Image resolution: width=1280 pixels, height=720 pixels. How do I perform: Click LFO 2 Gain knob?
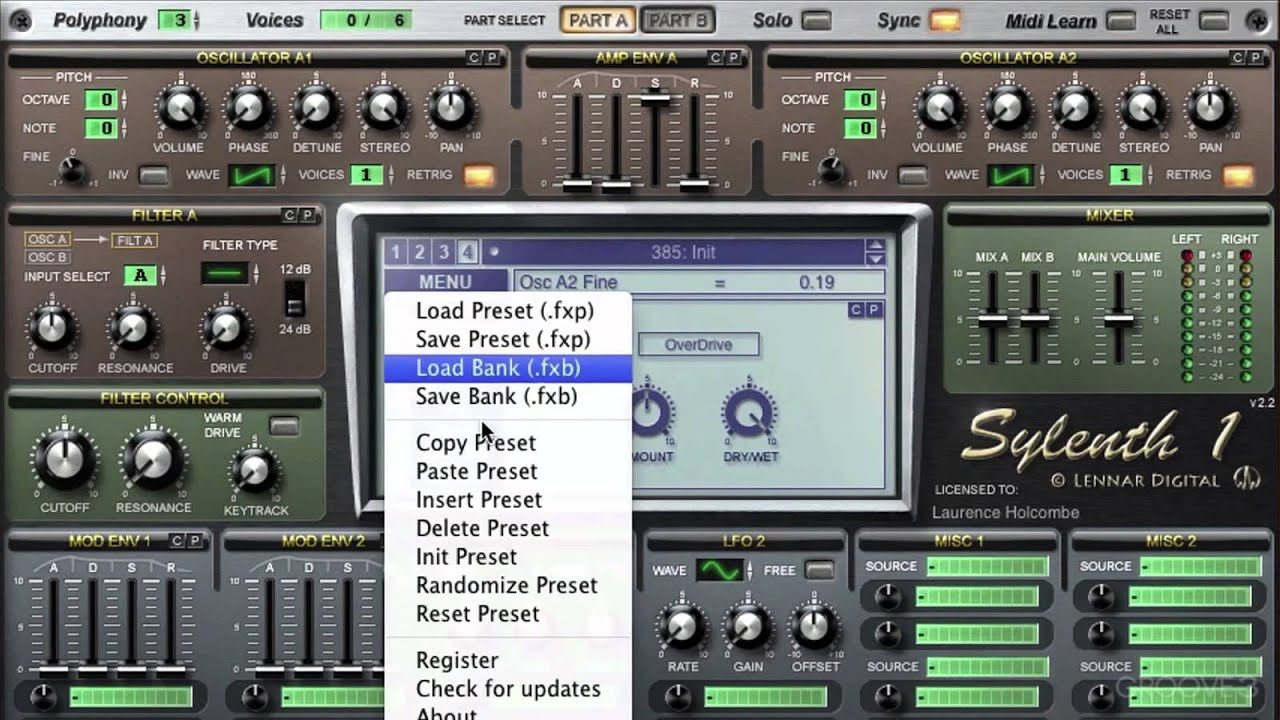click(x=747, y=627)
